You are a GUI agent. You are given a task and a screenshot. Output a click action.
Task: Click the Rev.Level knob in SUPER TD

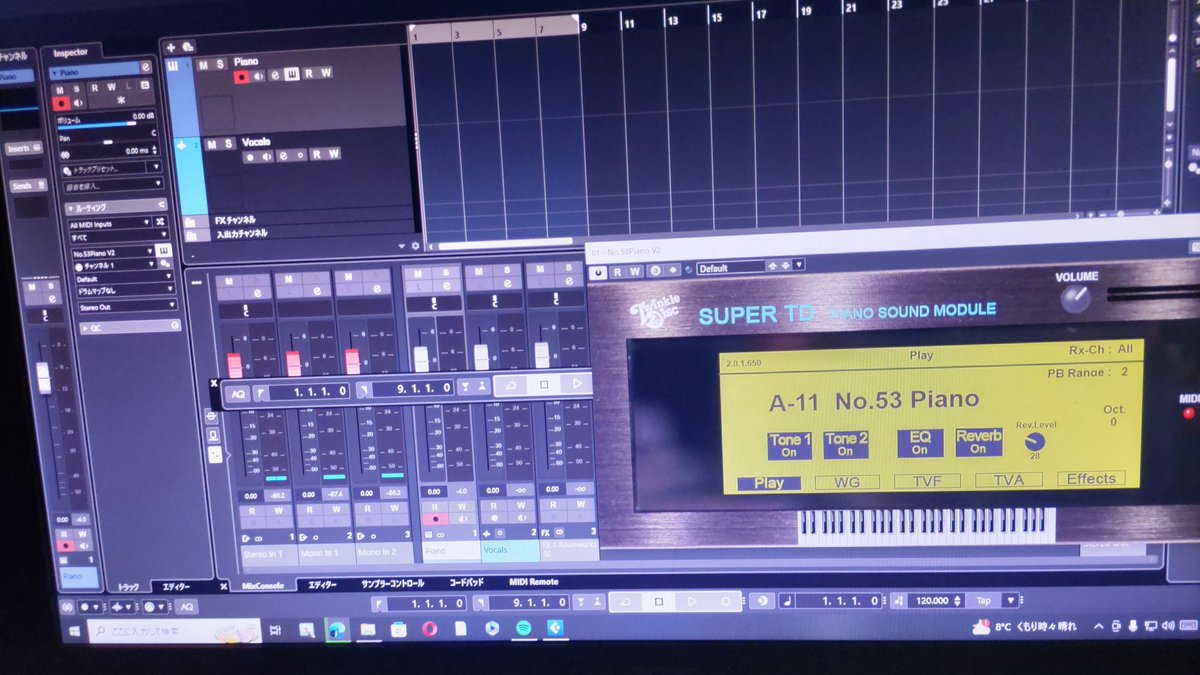[1033, 441]
